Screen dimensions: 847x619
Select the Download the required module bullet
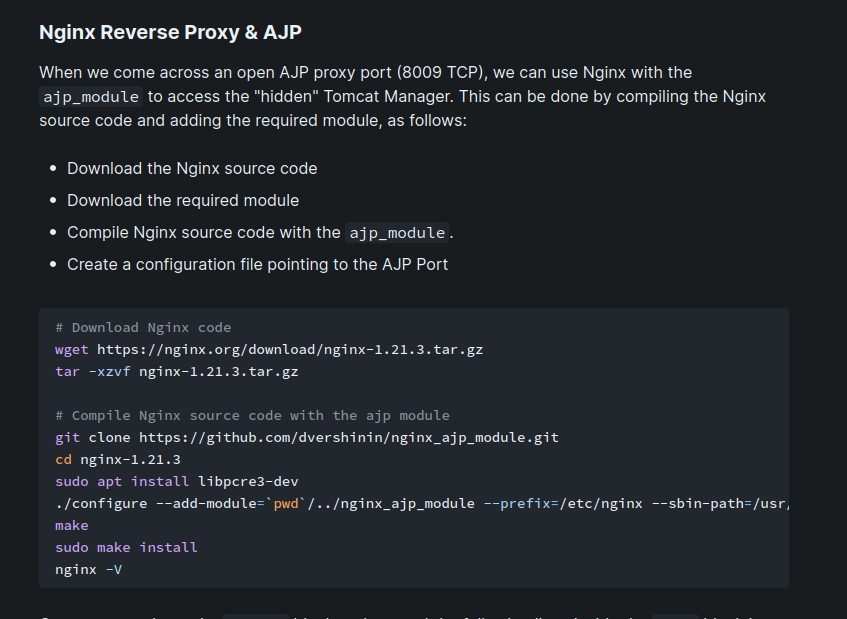click(183, 200)
